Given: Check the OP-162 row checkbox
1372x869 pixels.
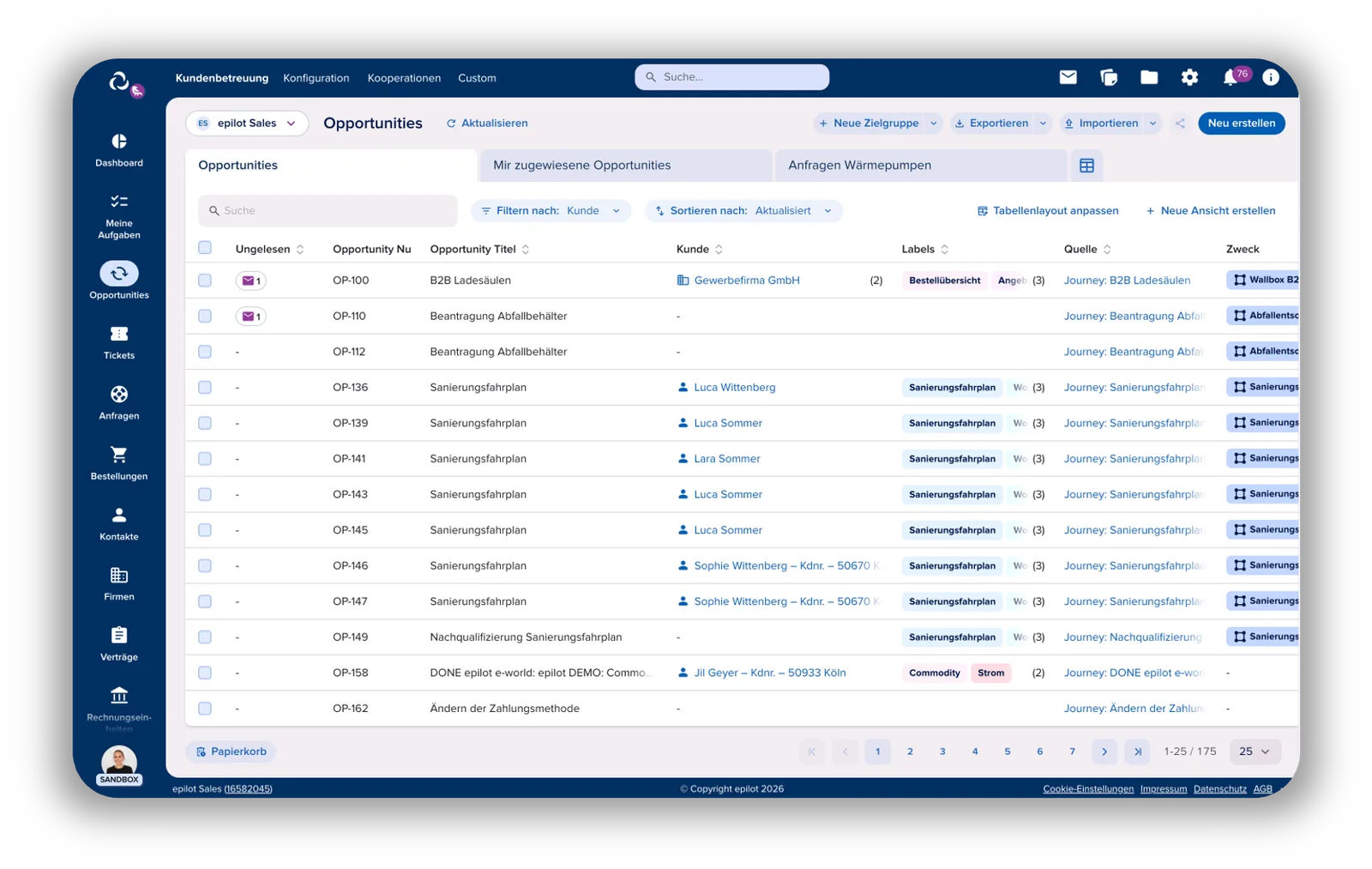Looking at the screenshot, I should (x=205, y=709).
